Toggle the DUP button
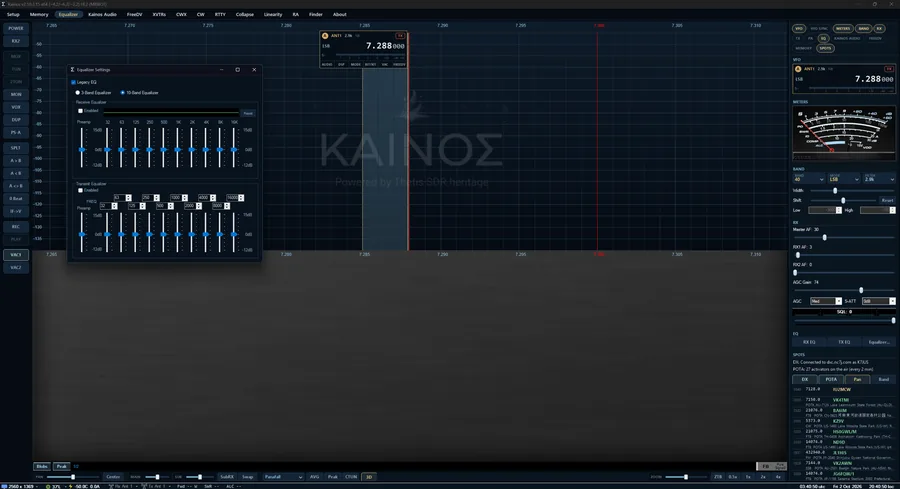 tap(16, 119)
